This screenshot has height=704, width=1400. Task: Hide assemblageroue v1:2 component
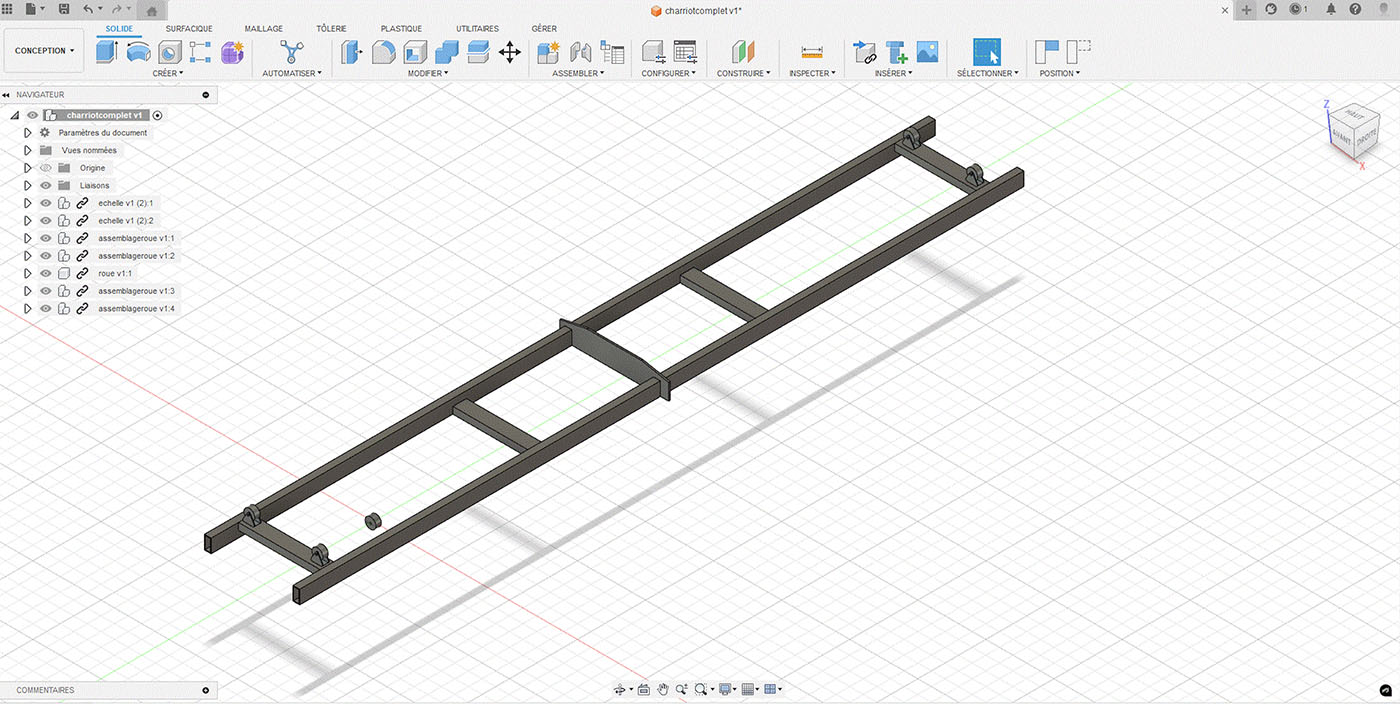46,256
